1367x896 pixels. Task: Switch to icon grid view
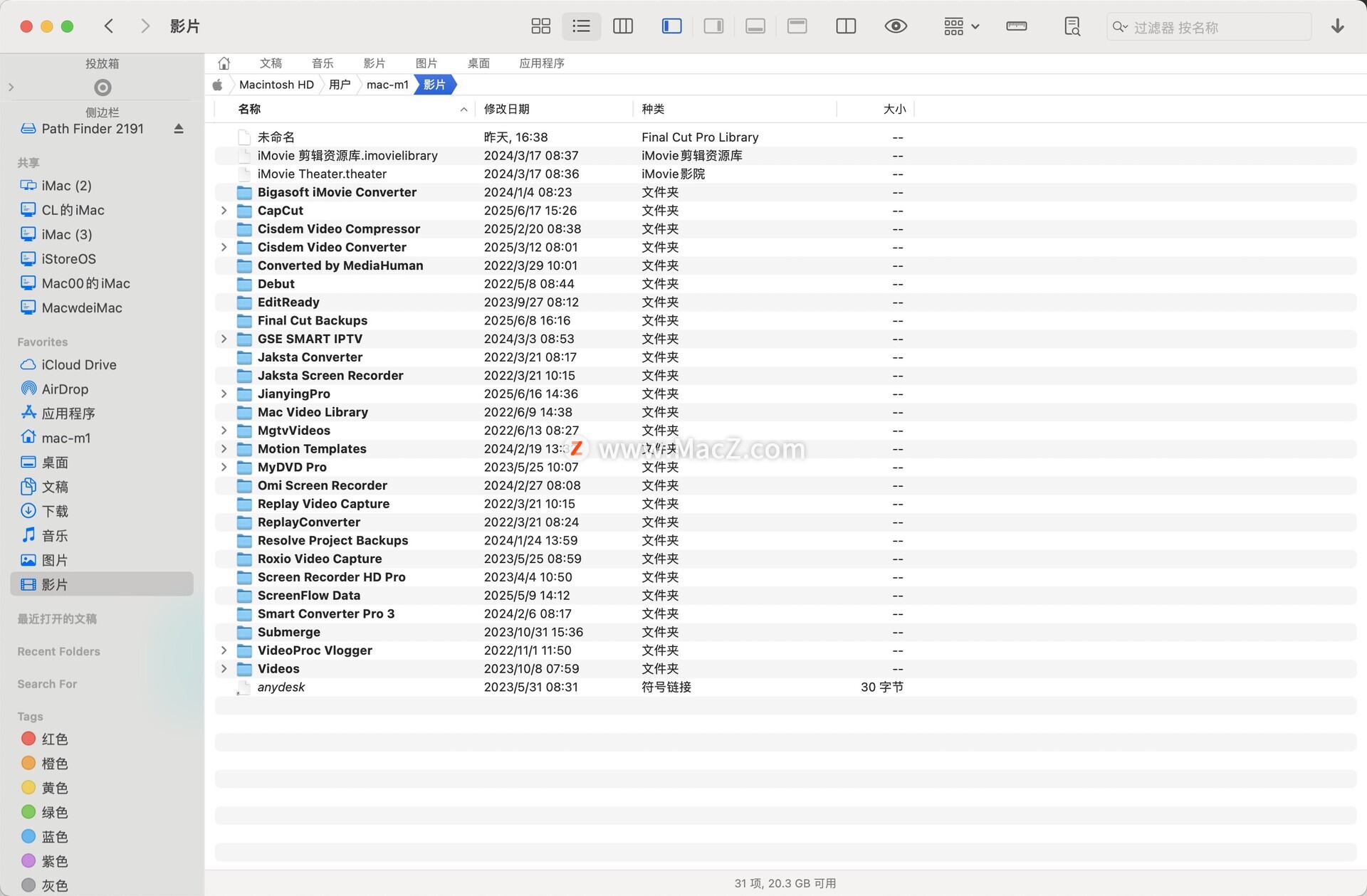(x=540, y=26)
